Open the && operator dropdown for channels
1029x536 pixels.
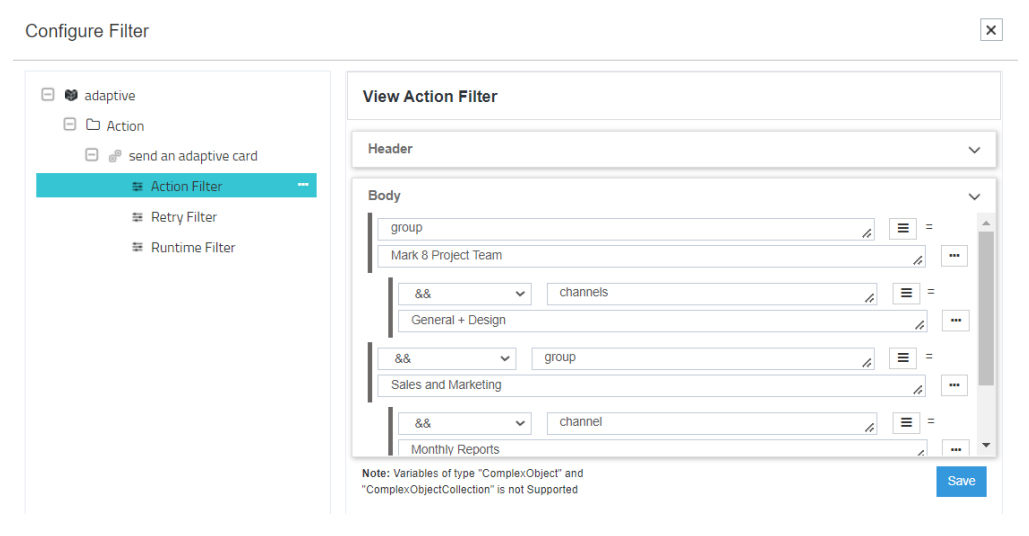point(465,294)
